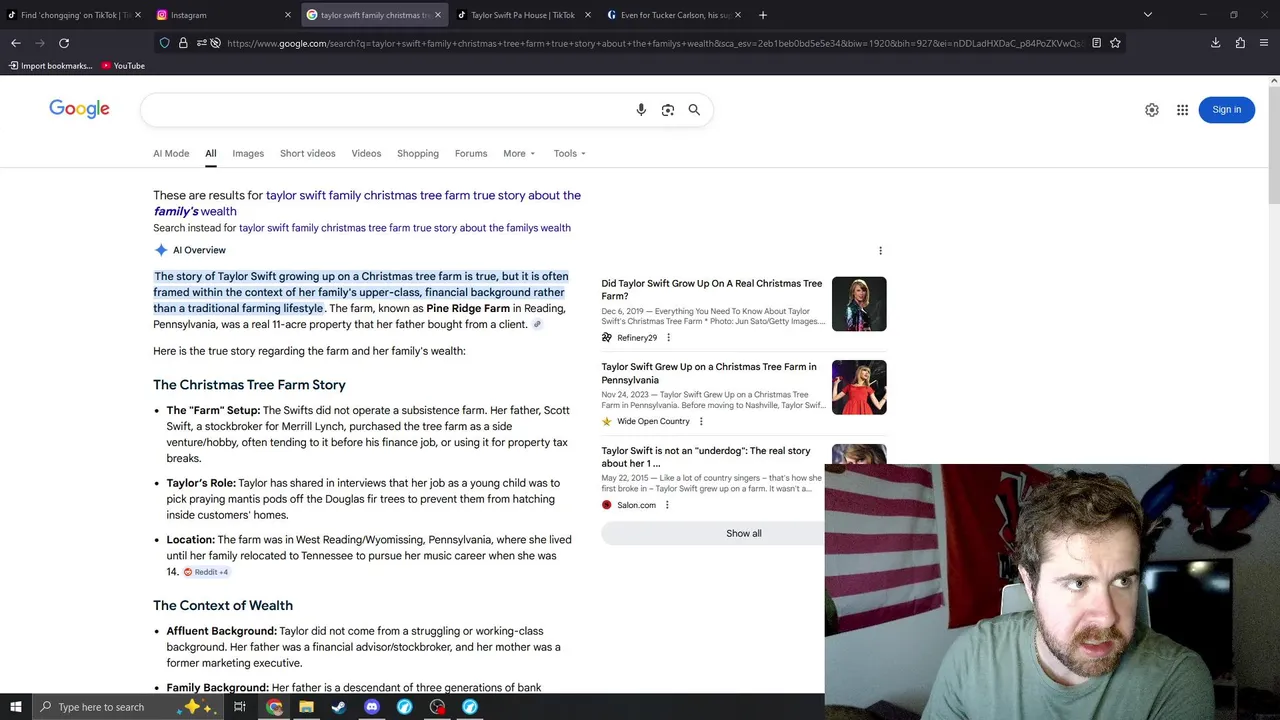Select the Short videos results tab
Viewport: 1280px width, 720px height.
[307, 153]
